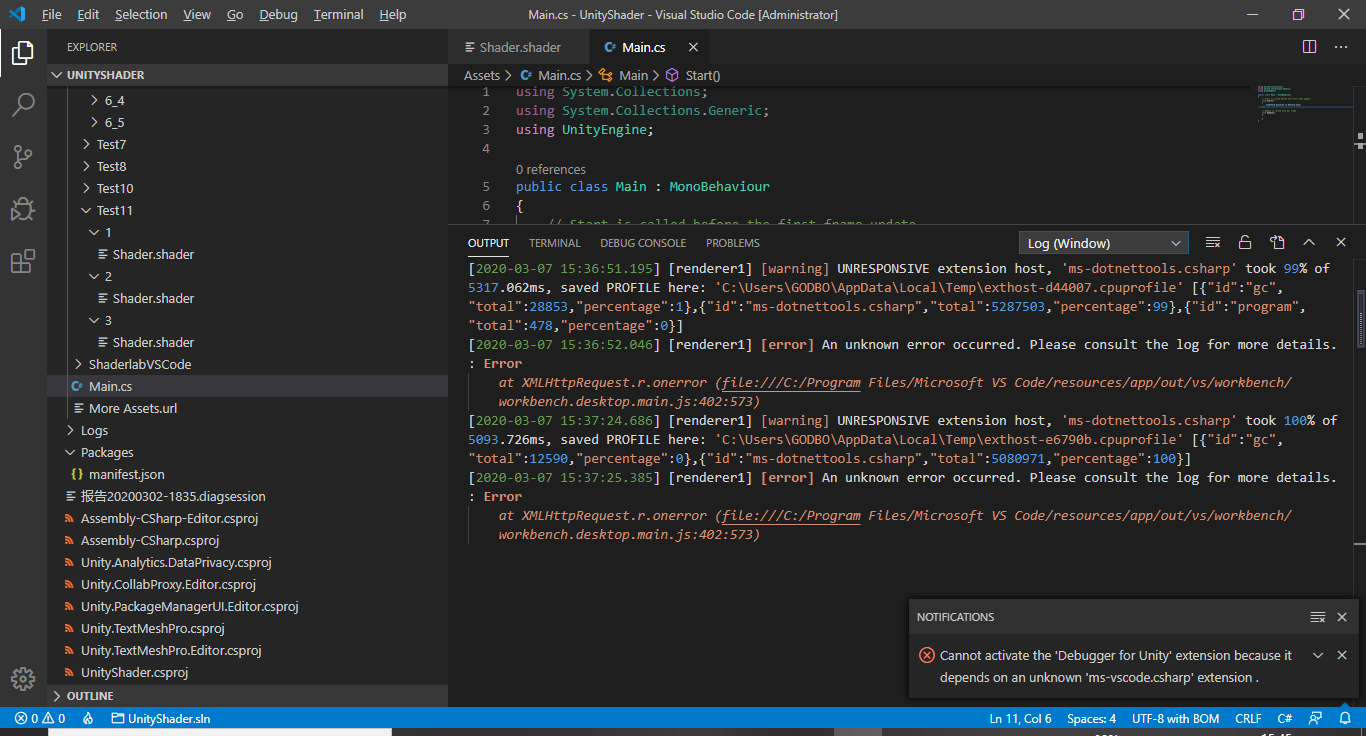Switch to the TERMINAL panel tab
1366x736 pixels.
(554, 243)
